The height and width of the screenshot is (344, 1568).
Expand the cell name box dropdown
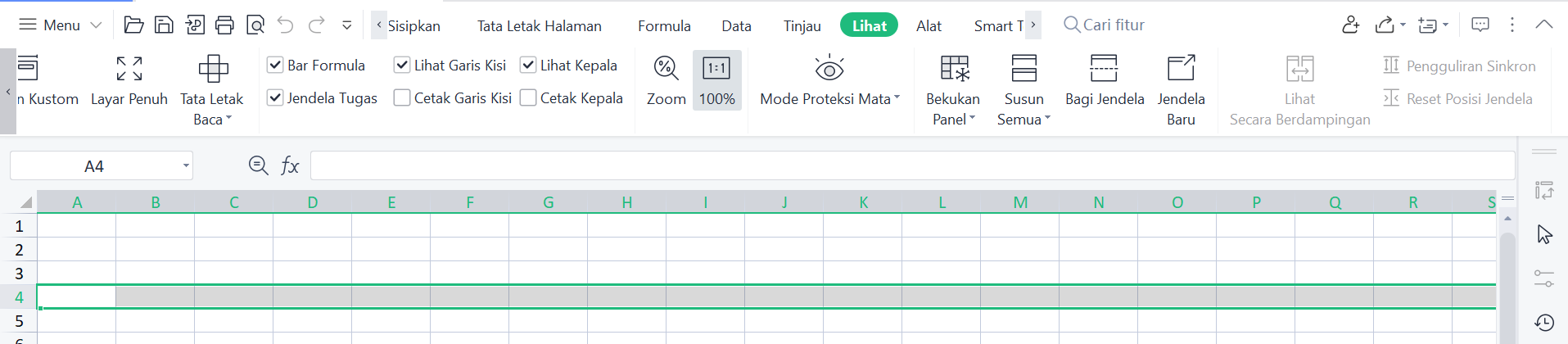coord(186,166)
